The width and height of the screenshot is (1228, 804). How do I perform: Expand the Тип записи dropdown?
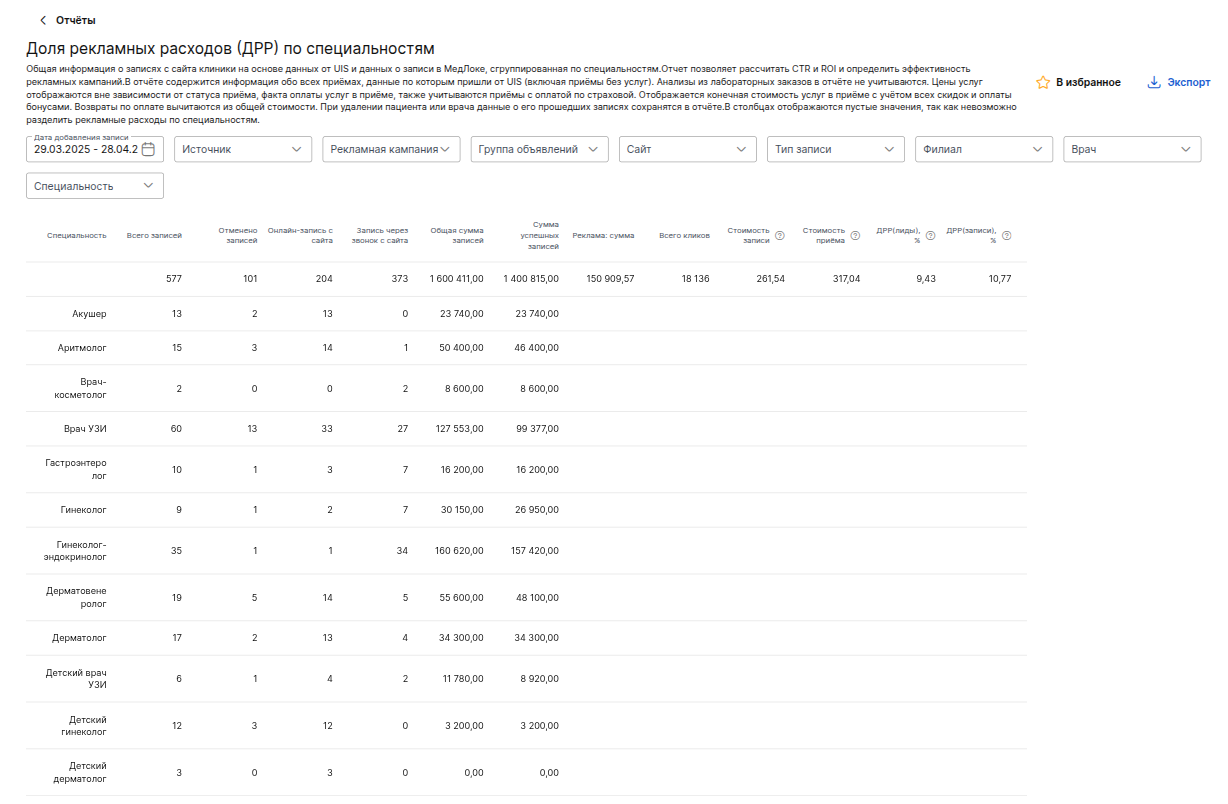tap(836, 149)
